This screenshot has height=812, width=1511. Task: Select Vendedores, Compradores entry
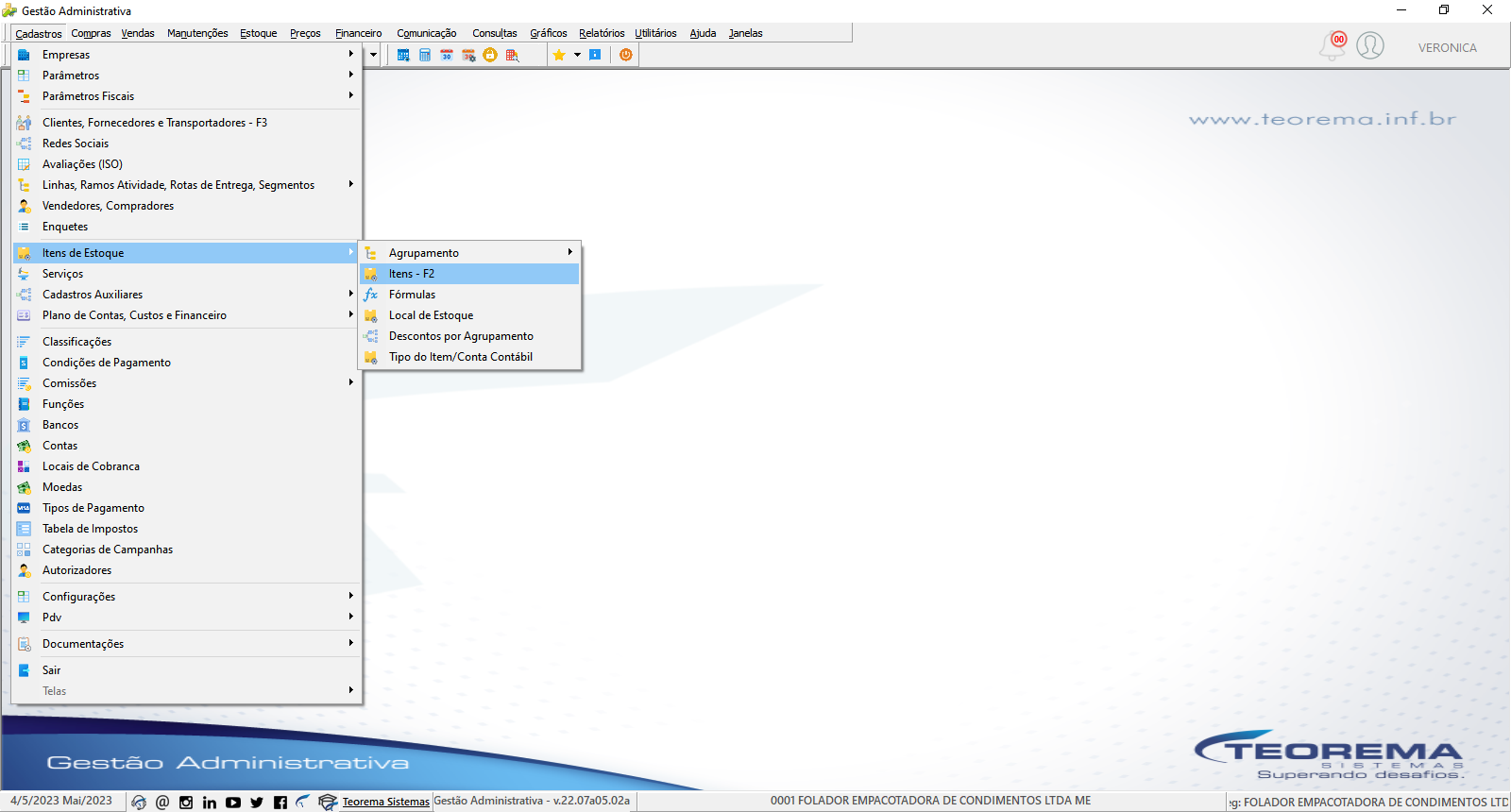pyautogui.click(x=186, y=206)
